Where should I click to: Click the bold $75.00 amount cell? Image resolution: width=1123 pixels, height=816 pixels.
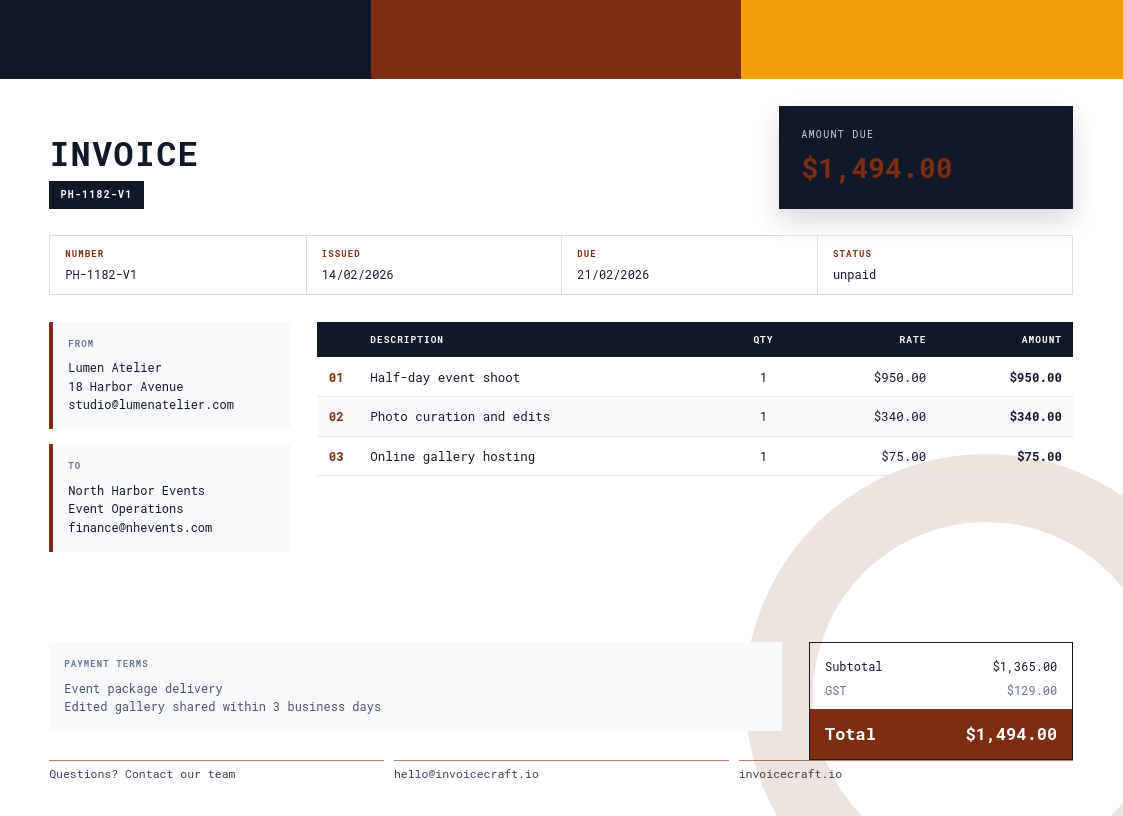pos(1039,457)
